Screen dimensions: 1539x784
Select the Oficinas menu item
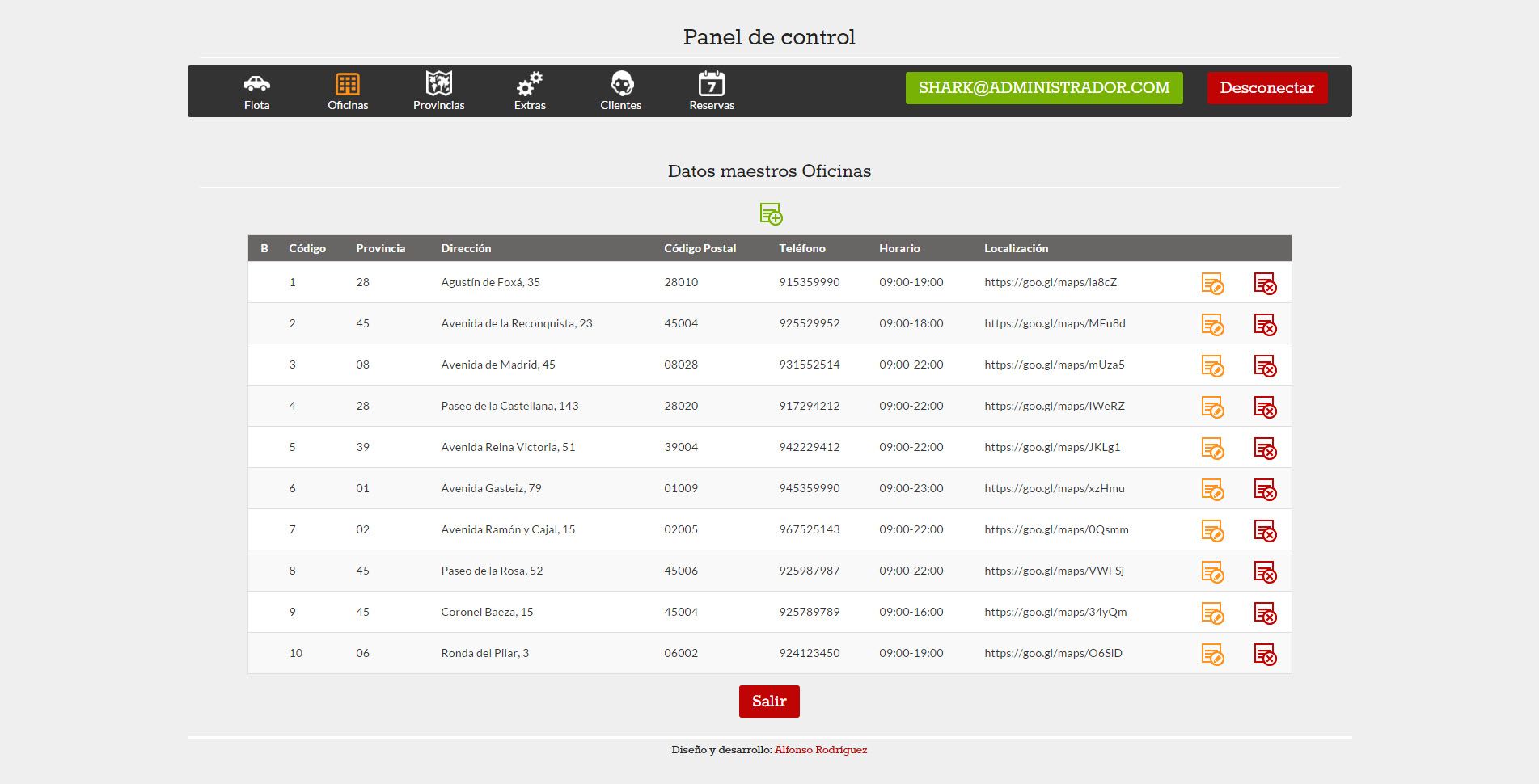(348, 91)
